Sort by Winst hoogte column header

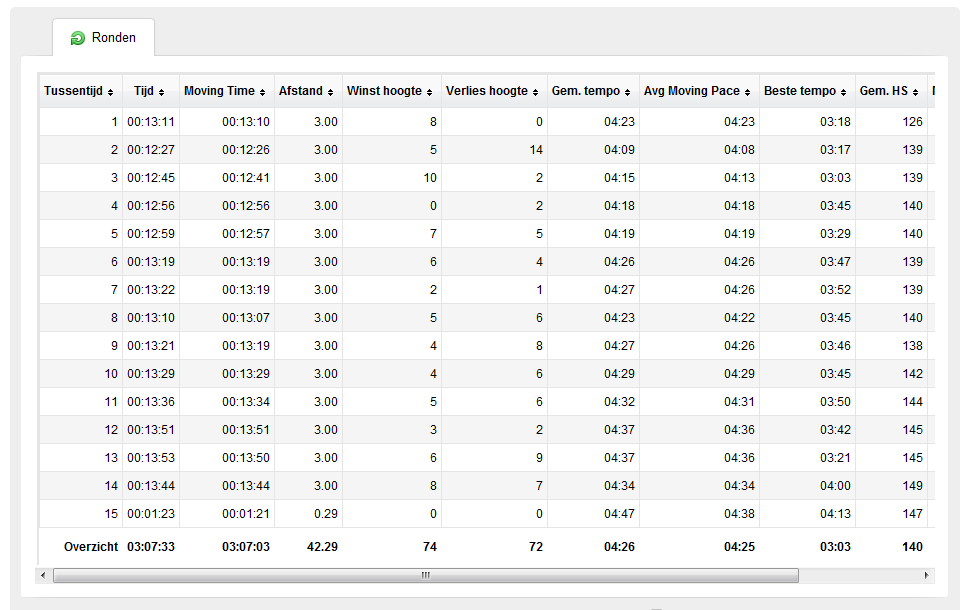coord(391,91)
